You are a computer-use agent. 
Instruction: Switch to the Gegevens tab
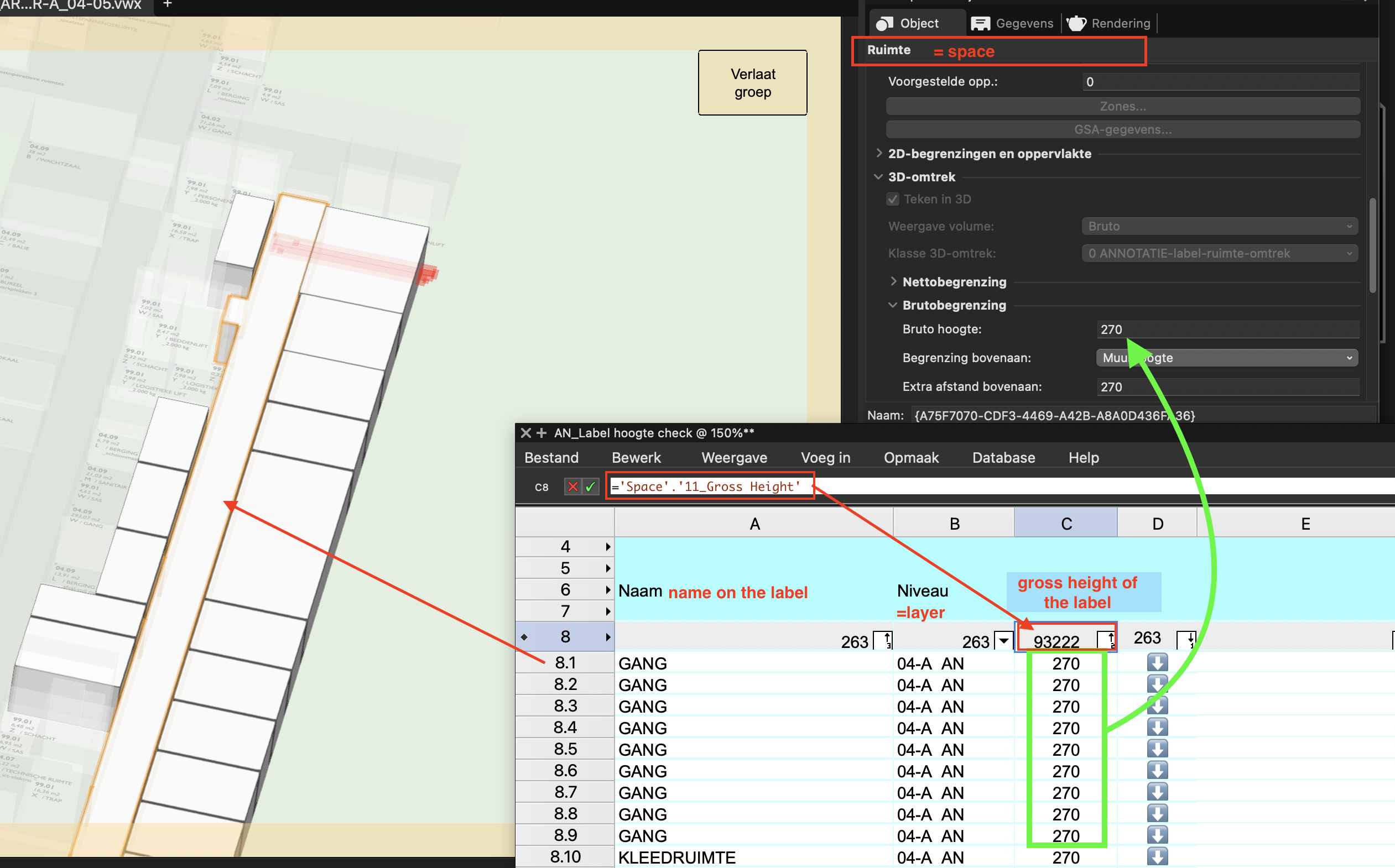point(1013,24)
